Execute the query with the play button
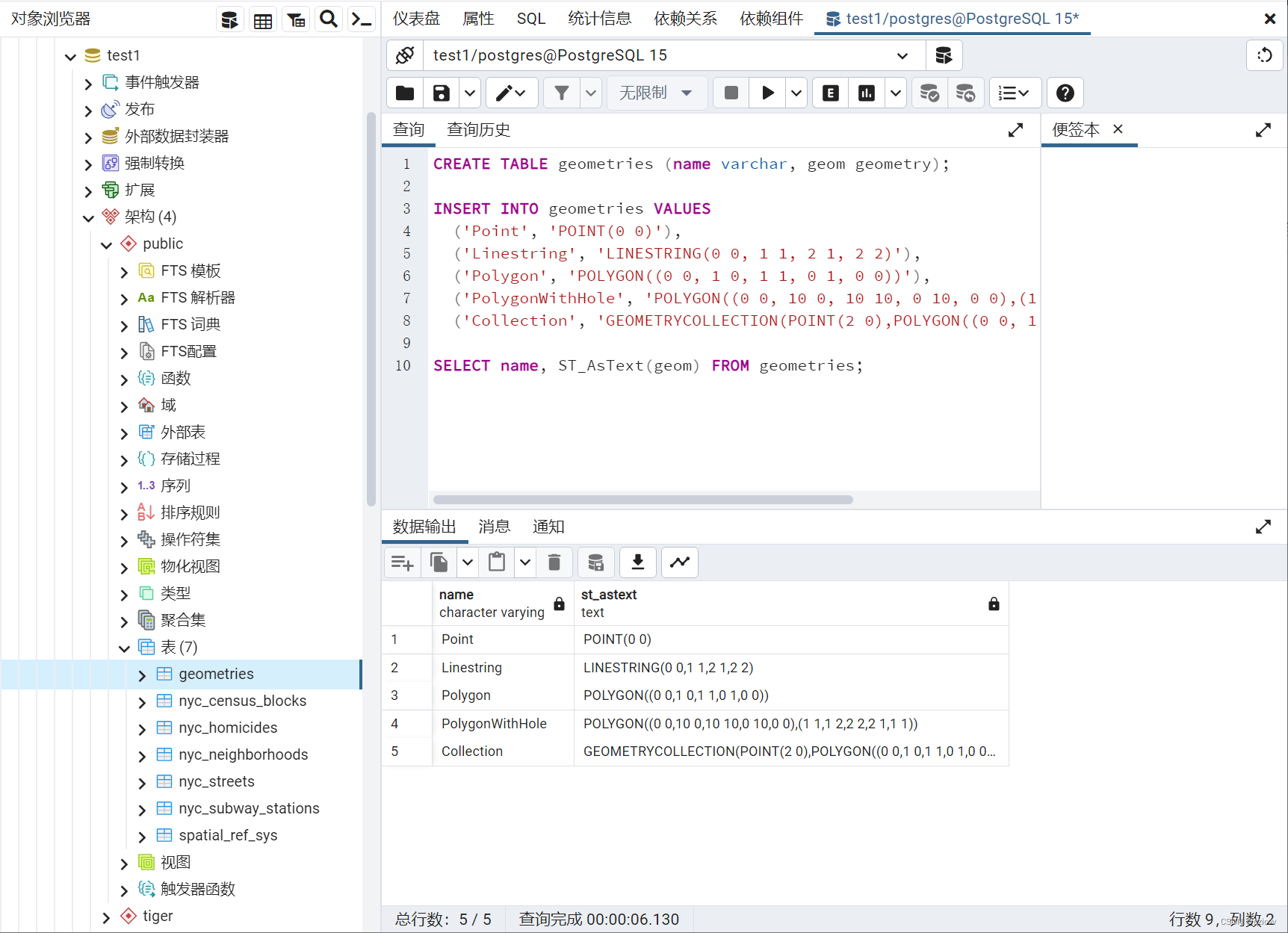Image resolution: width=1288 pixels, height=933 pixels. [x=767, y=93]
